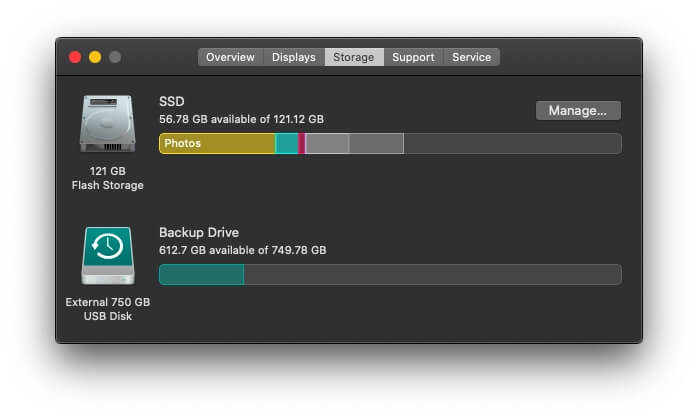Image resolution: width=698 pixels, height=417 pixels.
Task: Open the Service tab
Action: [471, 57]
